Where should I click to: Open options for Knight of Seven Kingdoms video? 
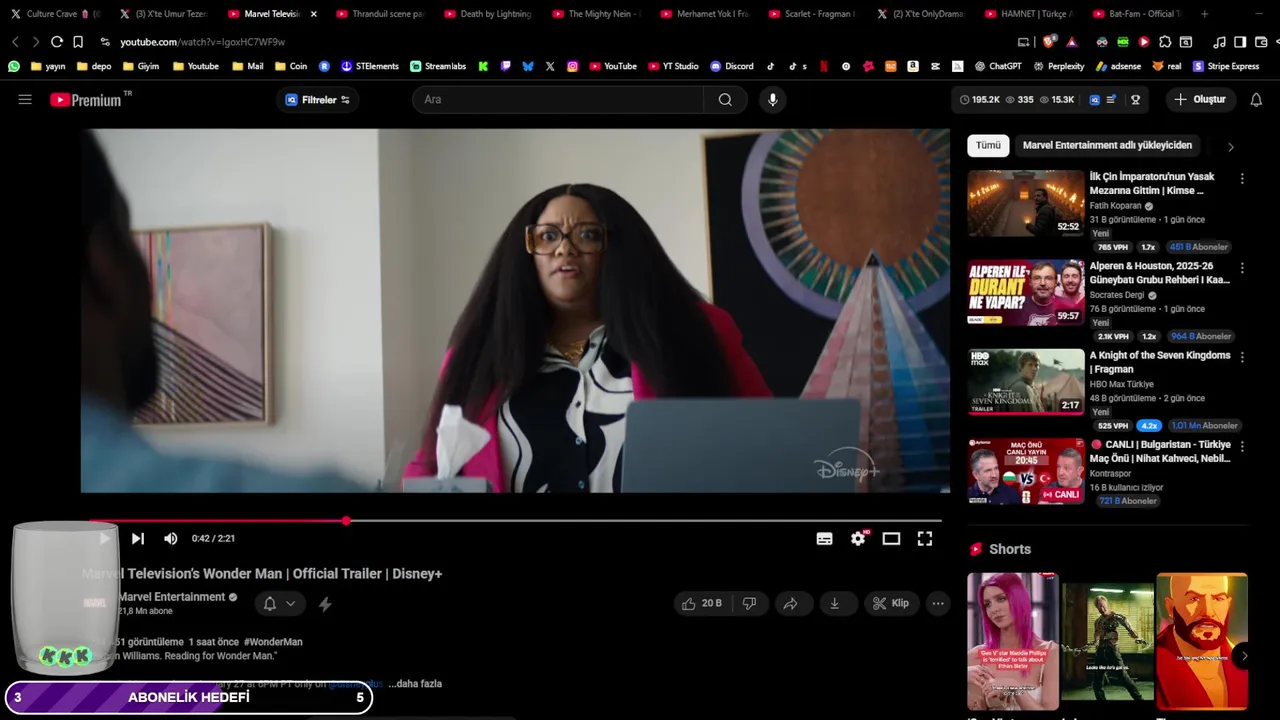click(1242, 357)
